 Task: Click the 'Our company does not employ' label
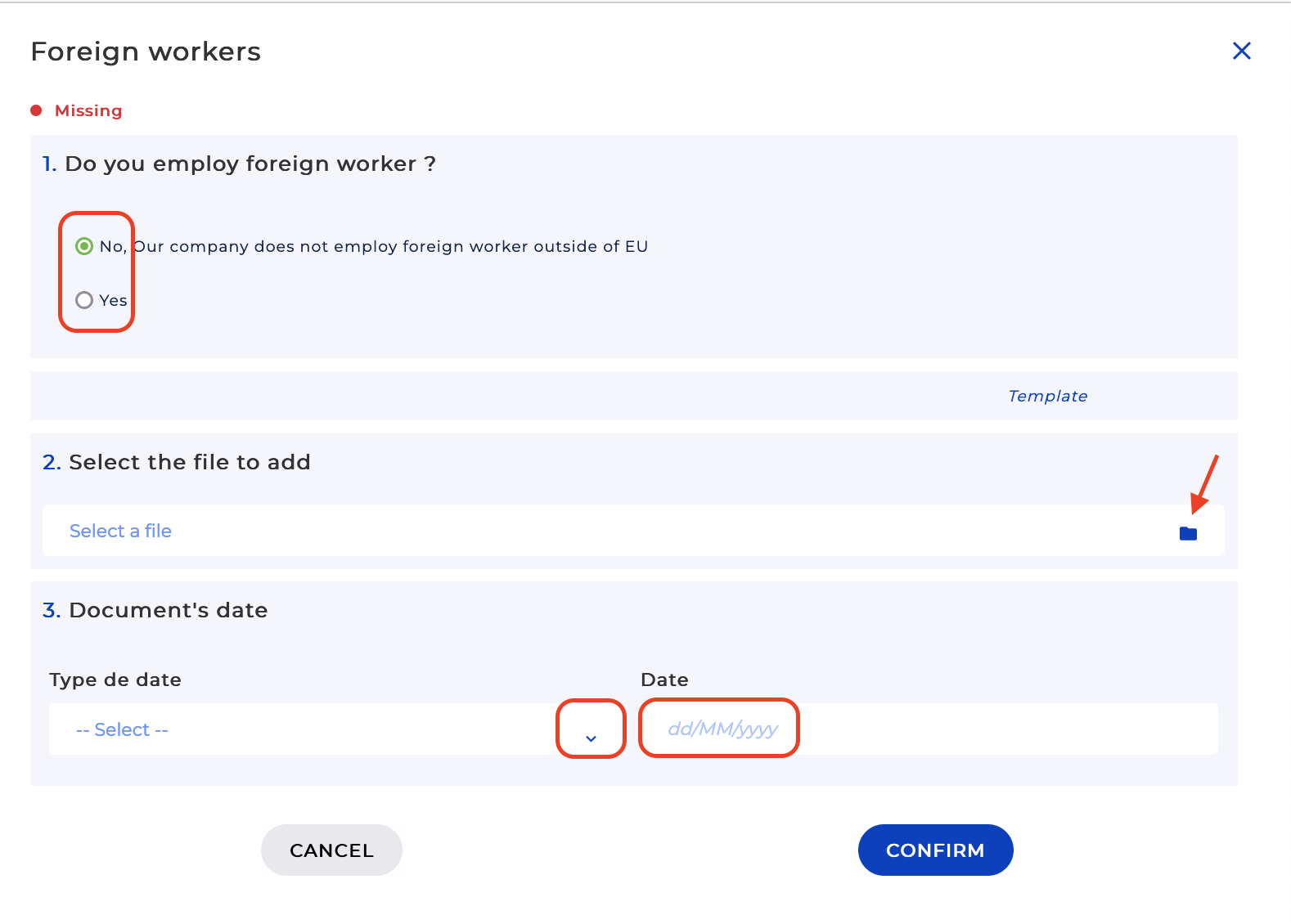point(390,246)
